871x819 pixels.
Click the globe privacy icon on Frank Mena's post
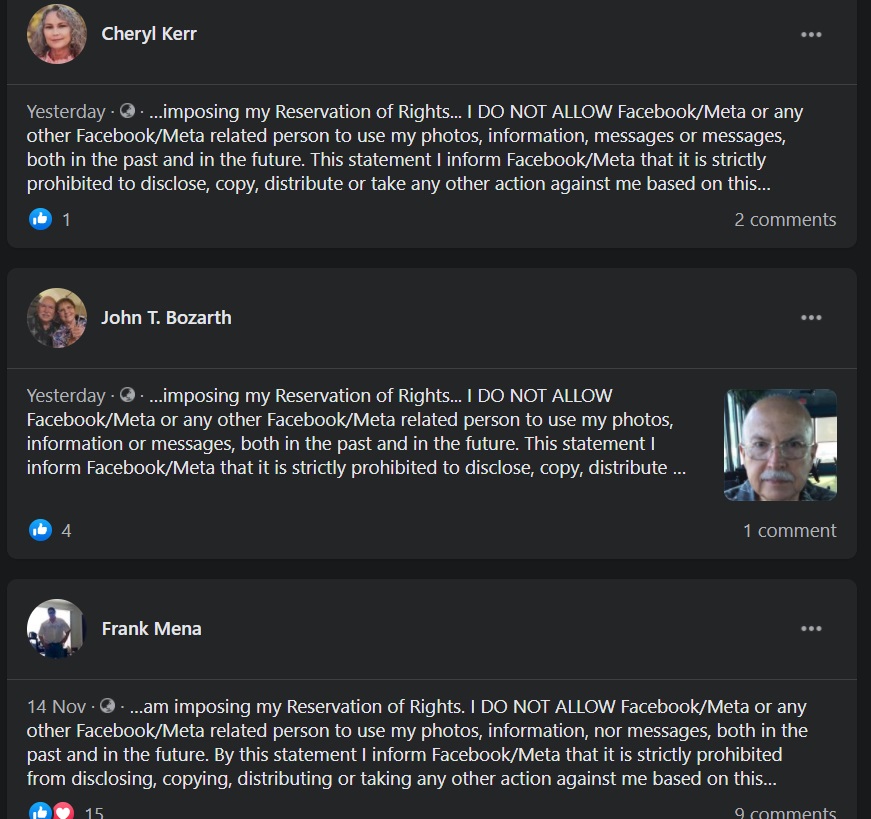point(107,706)
